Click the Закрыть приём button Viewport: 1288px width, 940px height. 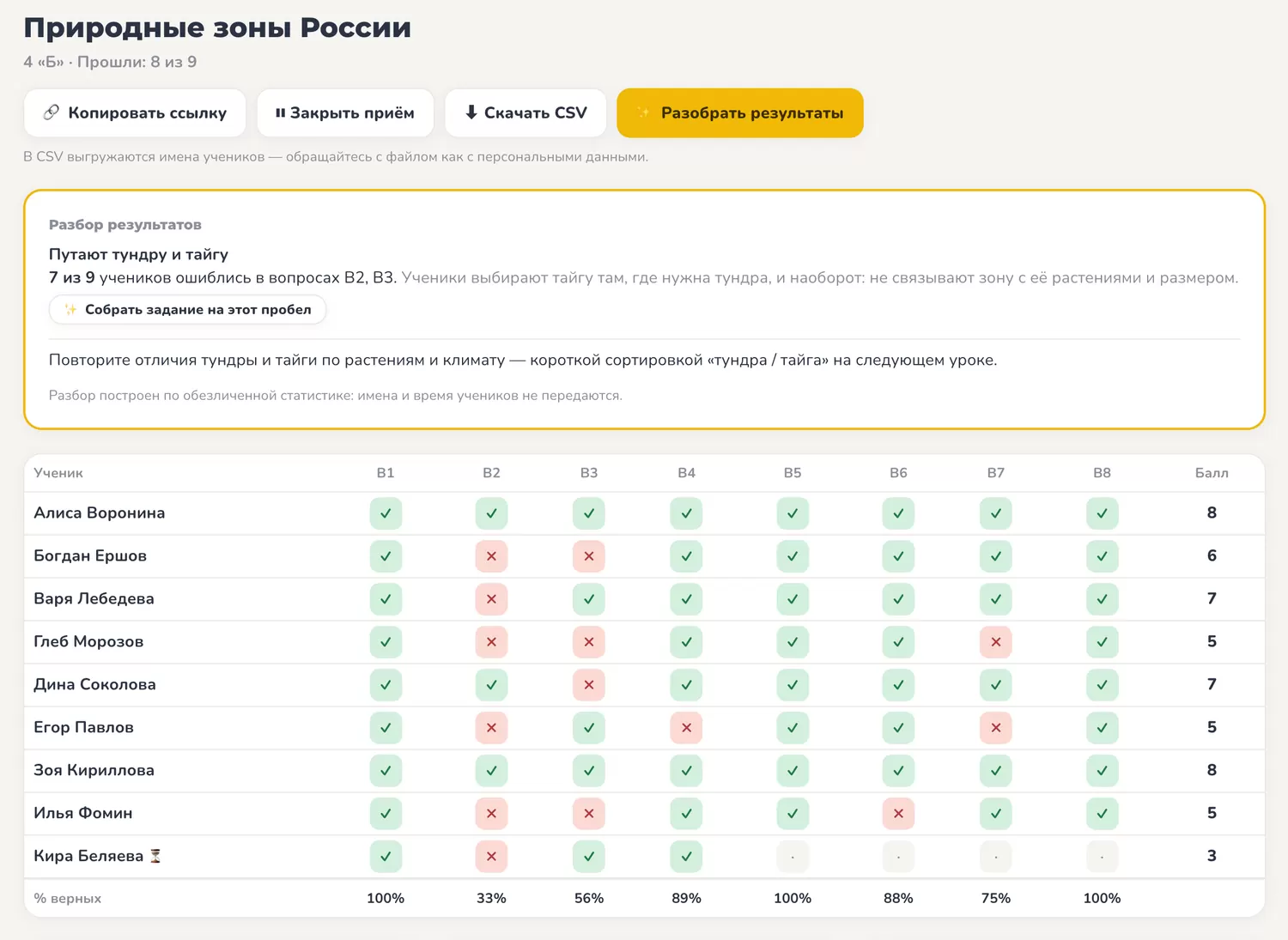[x=345, y=112]
